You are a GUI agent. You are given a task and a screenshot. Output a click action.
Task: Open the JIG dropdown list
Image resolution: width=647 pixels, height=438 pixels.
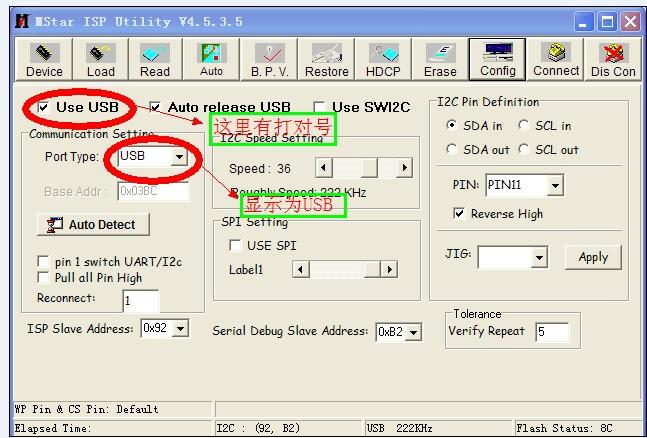539,258
